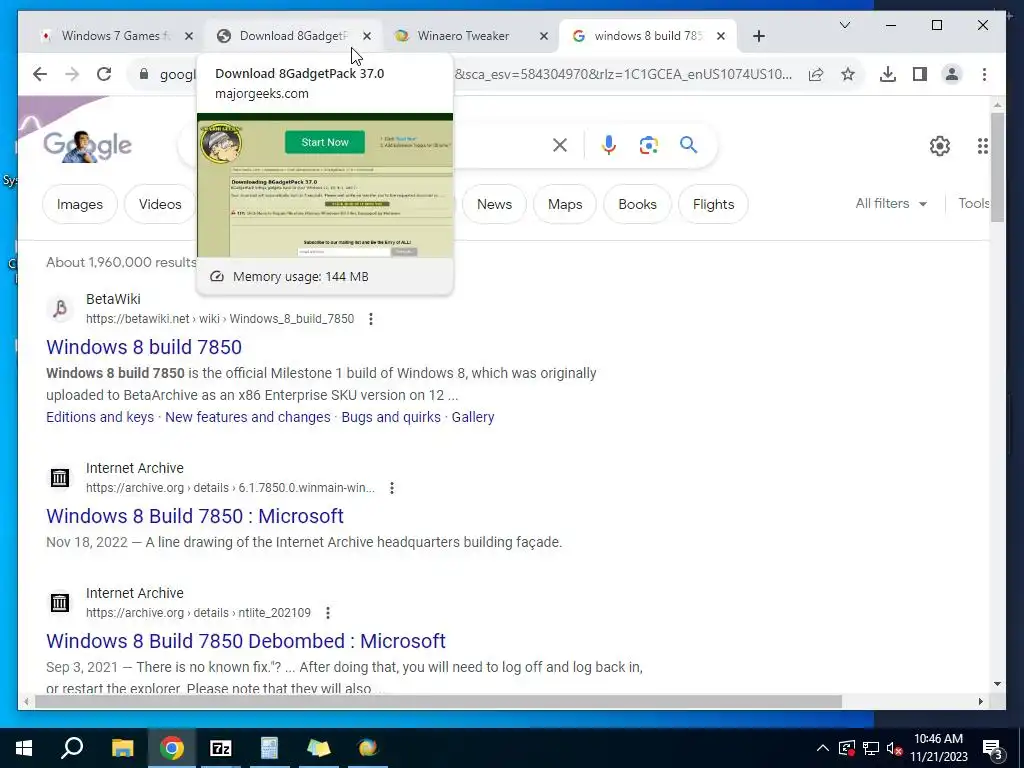Open Google Chrome from taskbar
This screenshot has width=1024, height=768.
tap(172, 748)
